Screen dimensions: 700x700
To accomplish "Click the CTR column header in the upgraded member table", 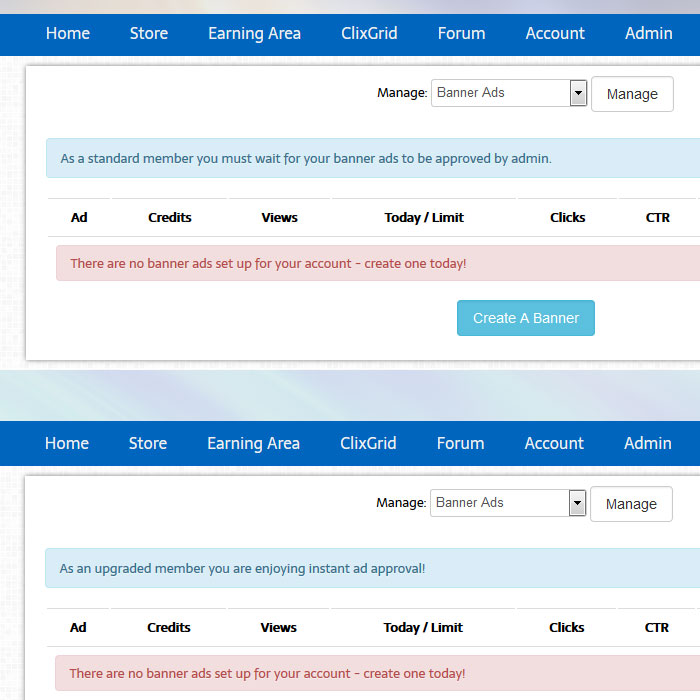I will [x=657, y=627].
